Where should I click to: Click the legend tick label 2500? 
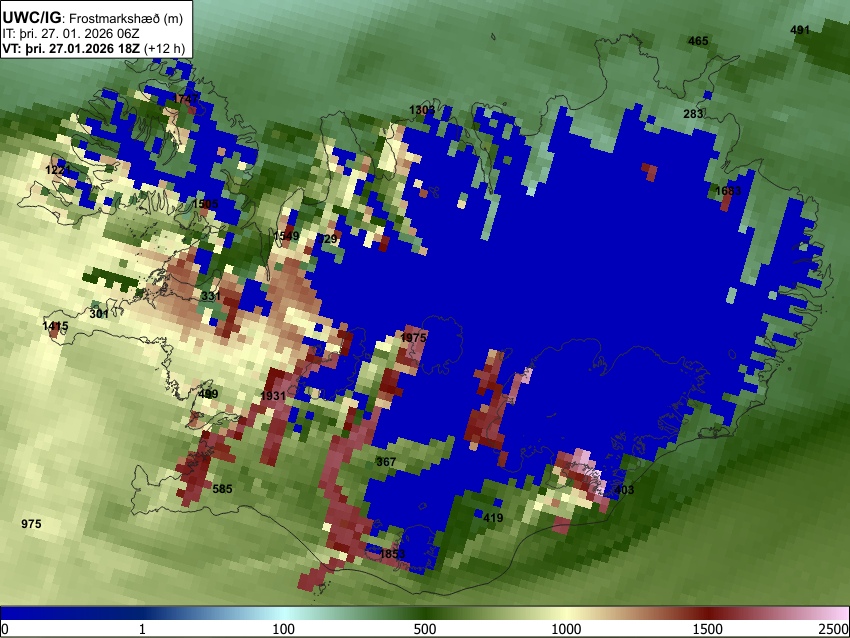click(834, 629)
